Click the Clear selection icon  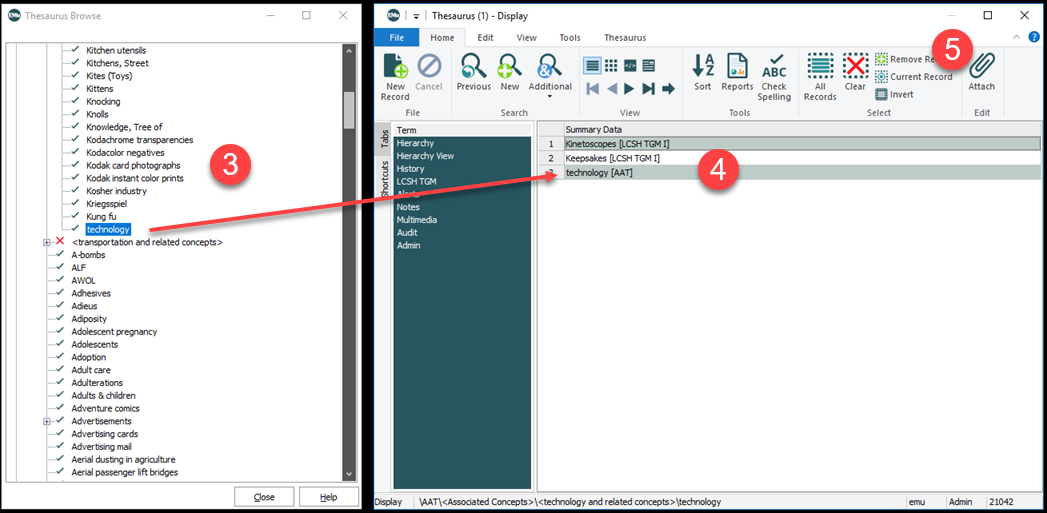[855, 68]
